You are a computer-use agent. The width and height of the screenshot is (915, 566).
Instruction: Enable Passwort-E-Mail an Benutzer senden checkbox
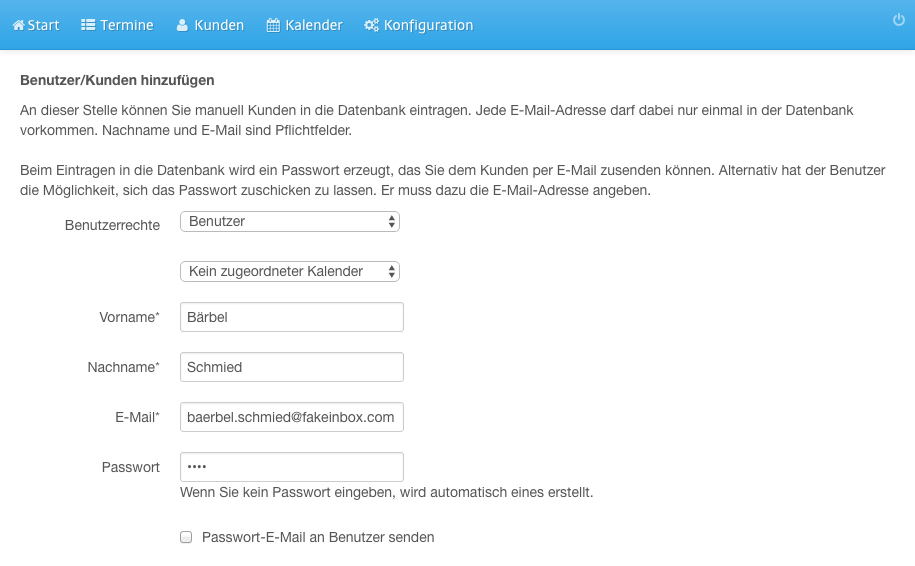(x=186, y=537)
